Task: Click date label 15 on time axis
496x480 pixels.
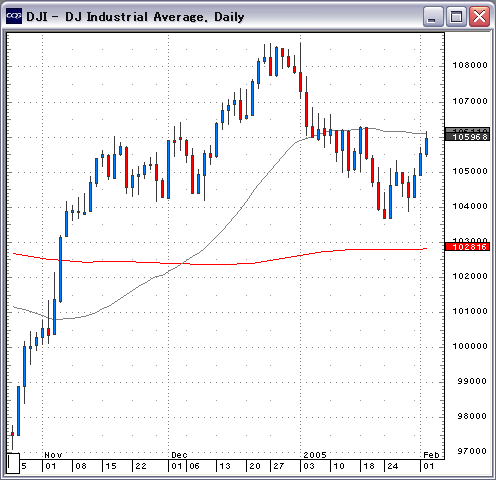Action: click(x=111, y=466)
